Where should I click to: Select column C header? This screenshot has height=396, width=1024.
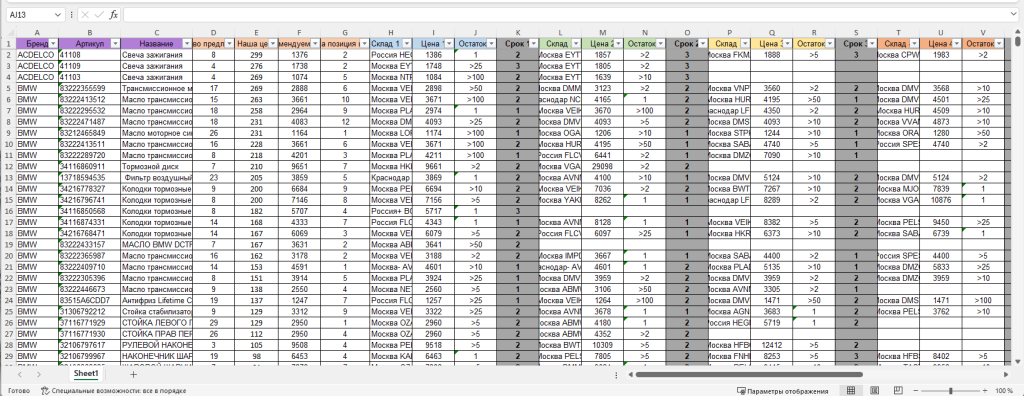pyautogui.click(x=157, y=33)
